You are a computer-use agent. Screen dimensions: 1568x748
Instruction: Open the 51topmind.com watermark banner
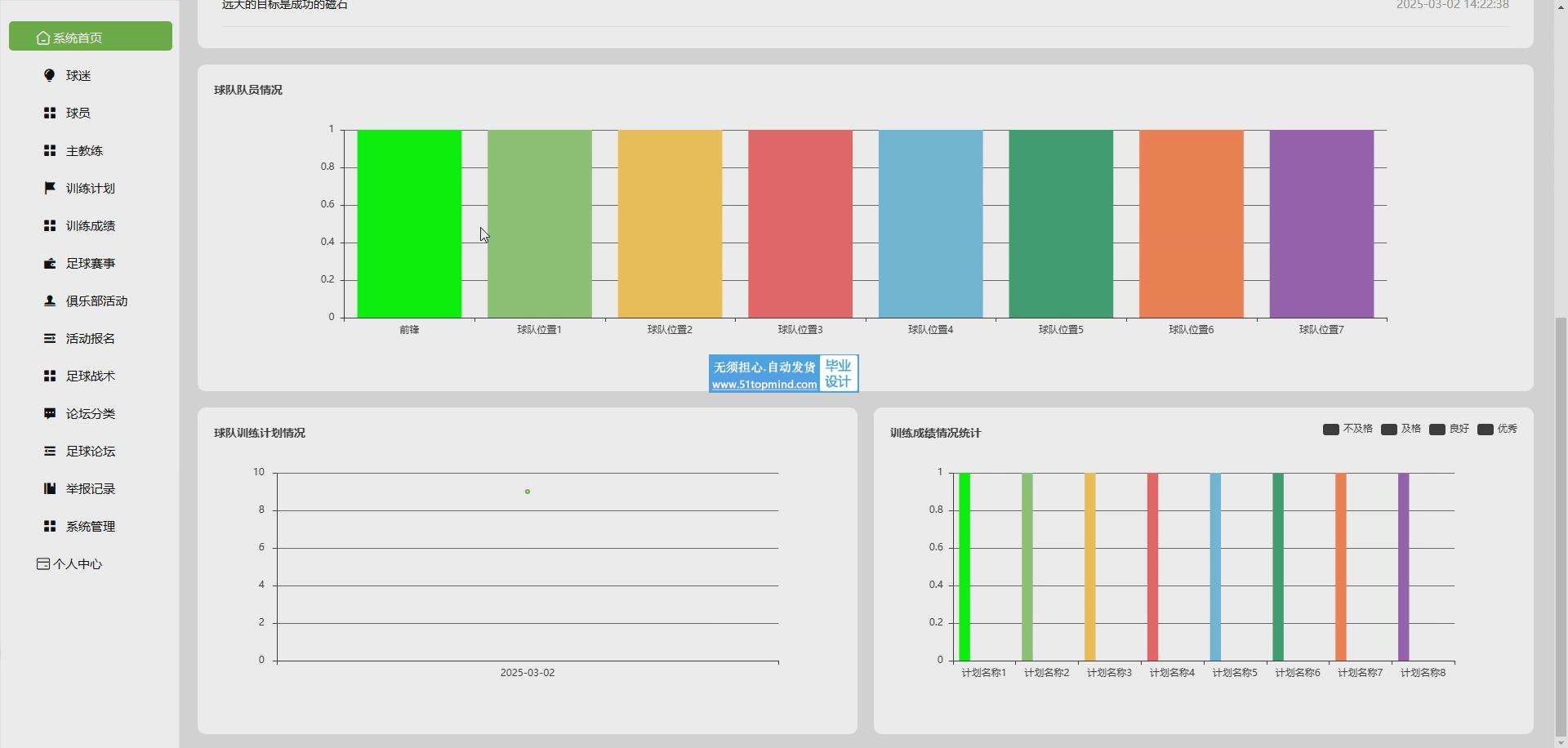coord(782,374)
